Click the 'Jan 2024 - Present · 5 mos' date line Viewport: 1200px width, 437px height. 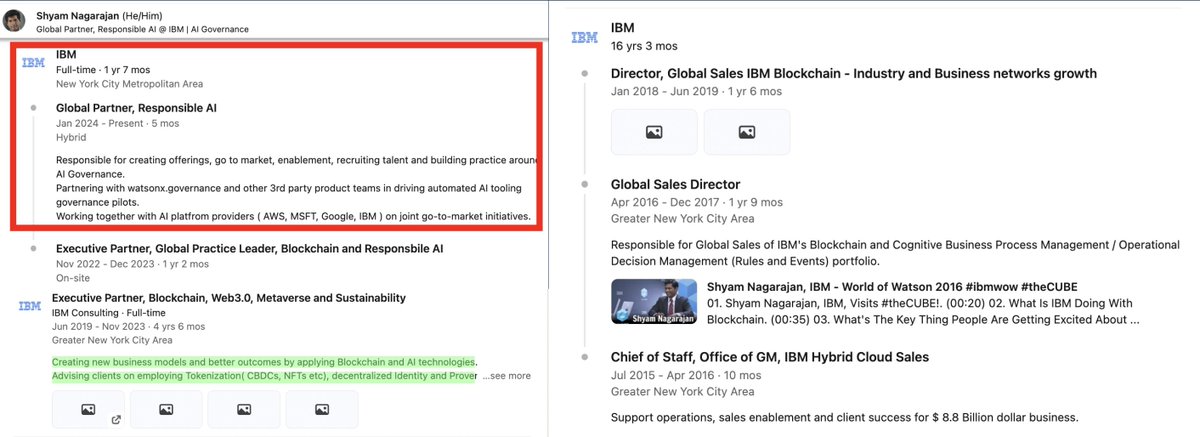tap(117, 124)
